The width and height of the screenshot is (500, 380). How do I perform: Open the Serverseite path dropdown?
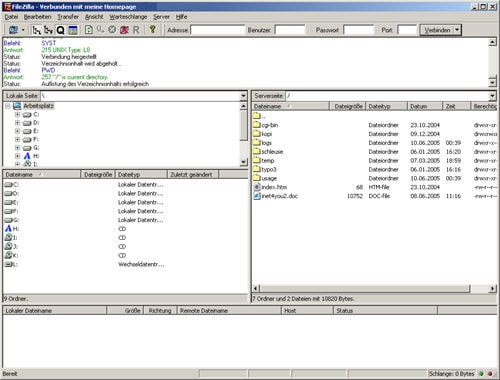coord(492,96)
